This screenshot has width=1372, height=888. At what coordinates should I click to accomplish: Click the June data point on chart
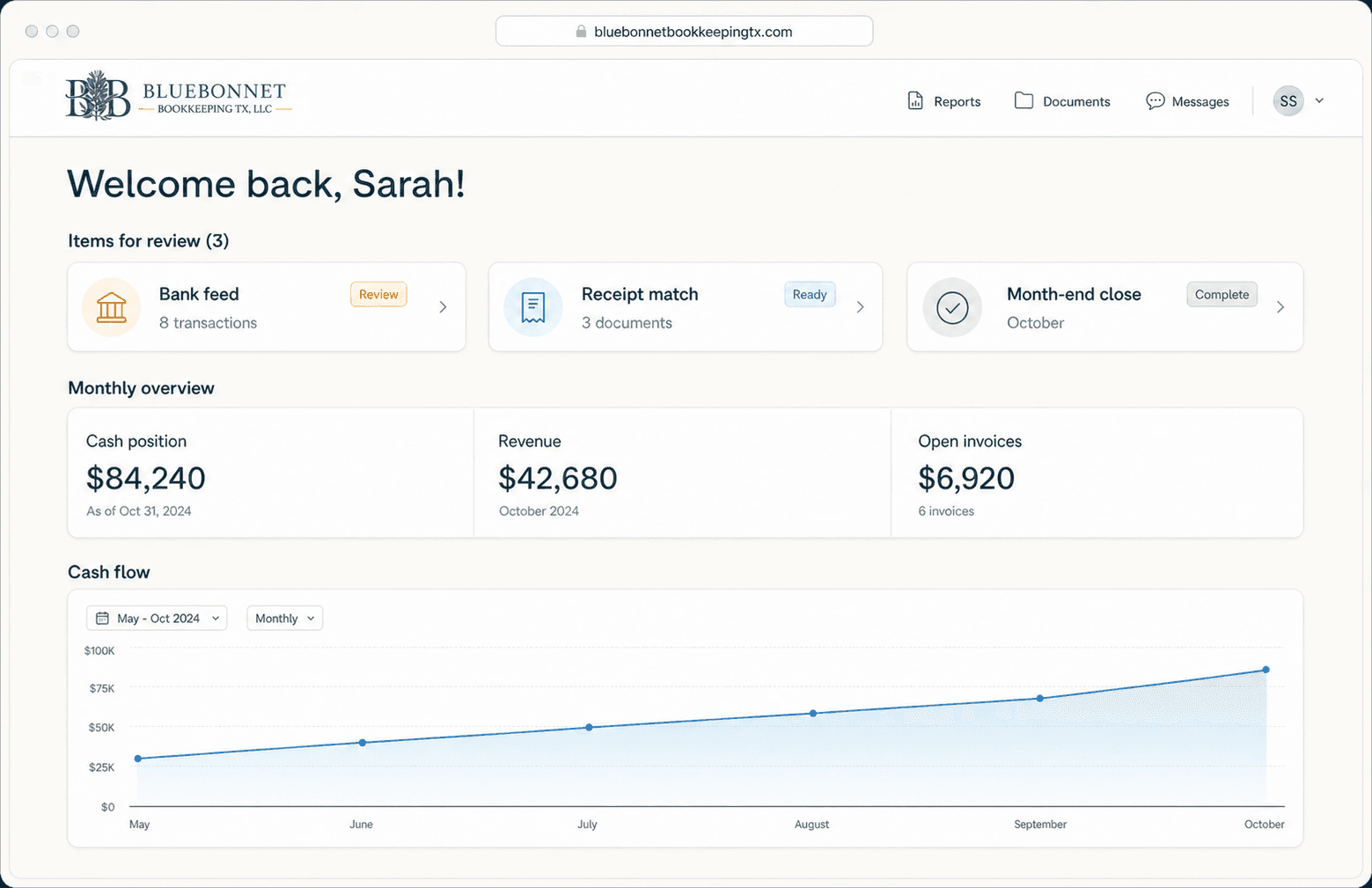tap(363, 743)
